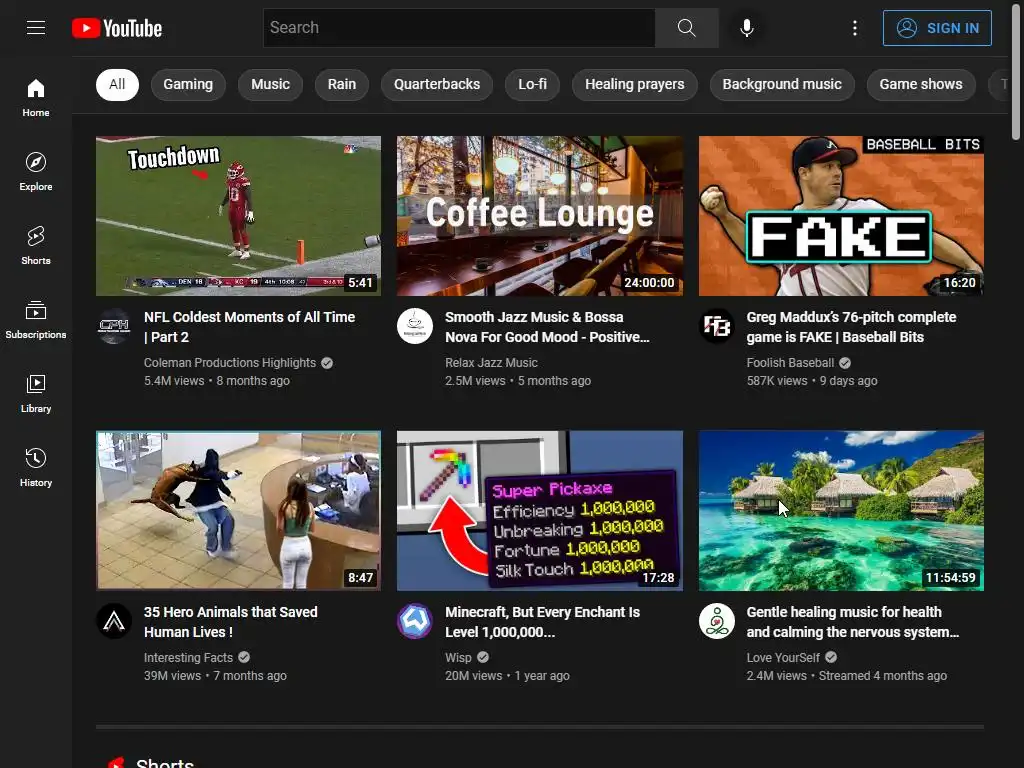Viewport: 1024px width, 768px height.
Task: Start voice search with microphone
Action: click(747, 28)
